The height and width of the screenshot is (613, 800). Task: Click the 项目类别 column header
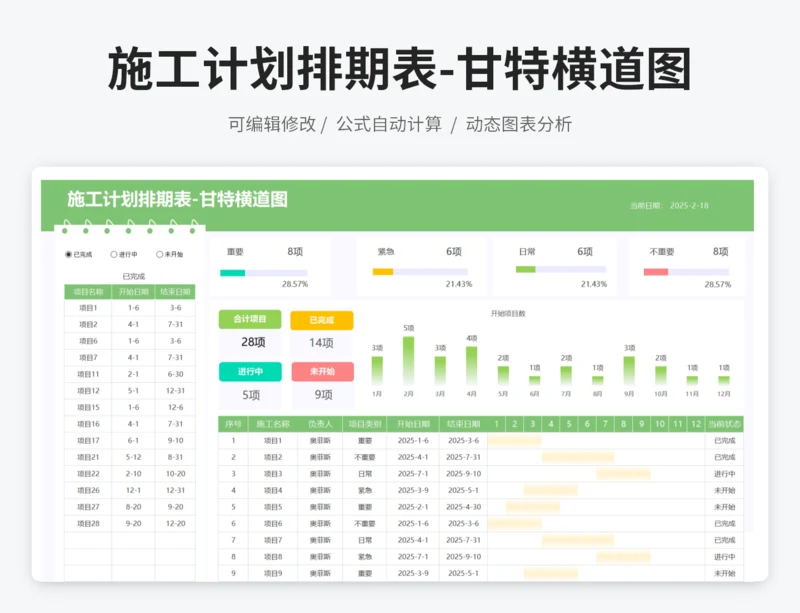click(365, 424)
